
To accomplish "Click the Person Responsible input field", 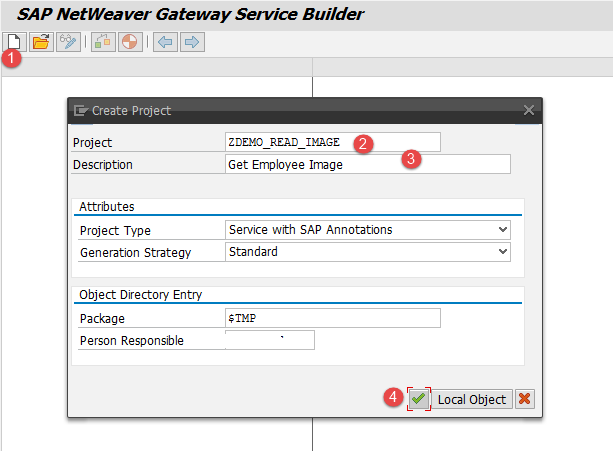I will [x=270, y=341].
